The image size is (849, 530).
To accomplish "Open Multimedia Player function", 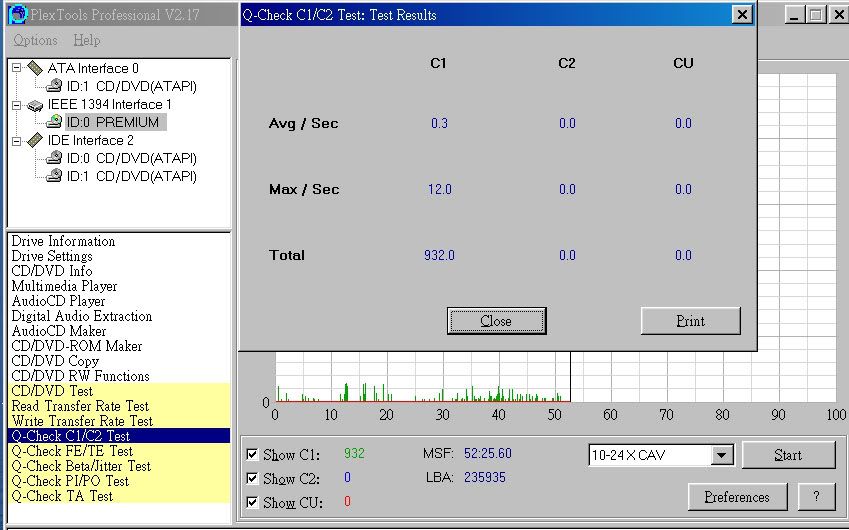I will click(64, 286).
